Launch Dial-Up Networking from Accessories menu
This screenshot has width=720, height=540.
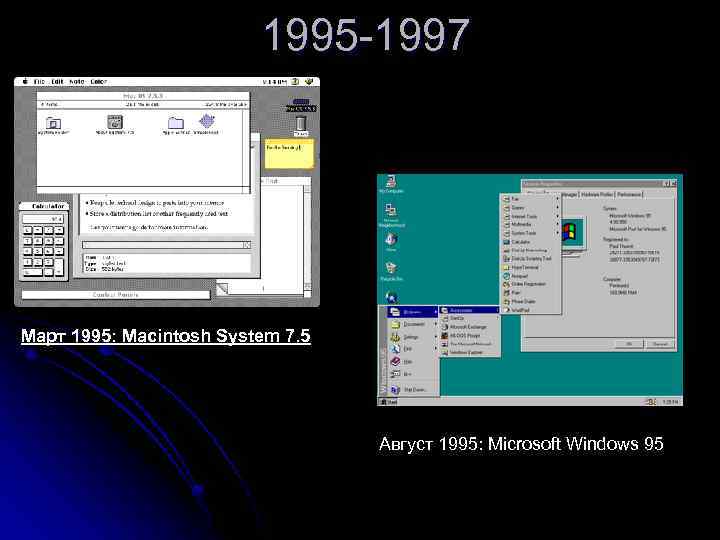point(530,251)
